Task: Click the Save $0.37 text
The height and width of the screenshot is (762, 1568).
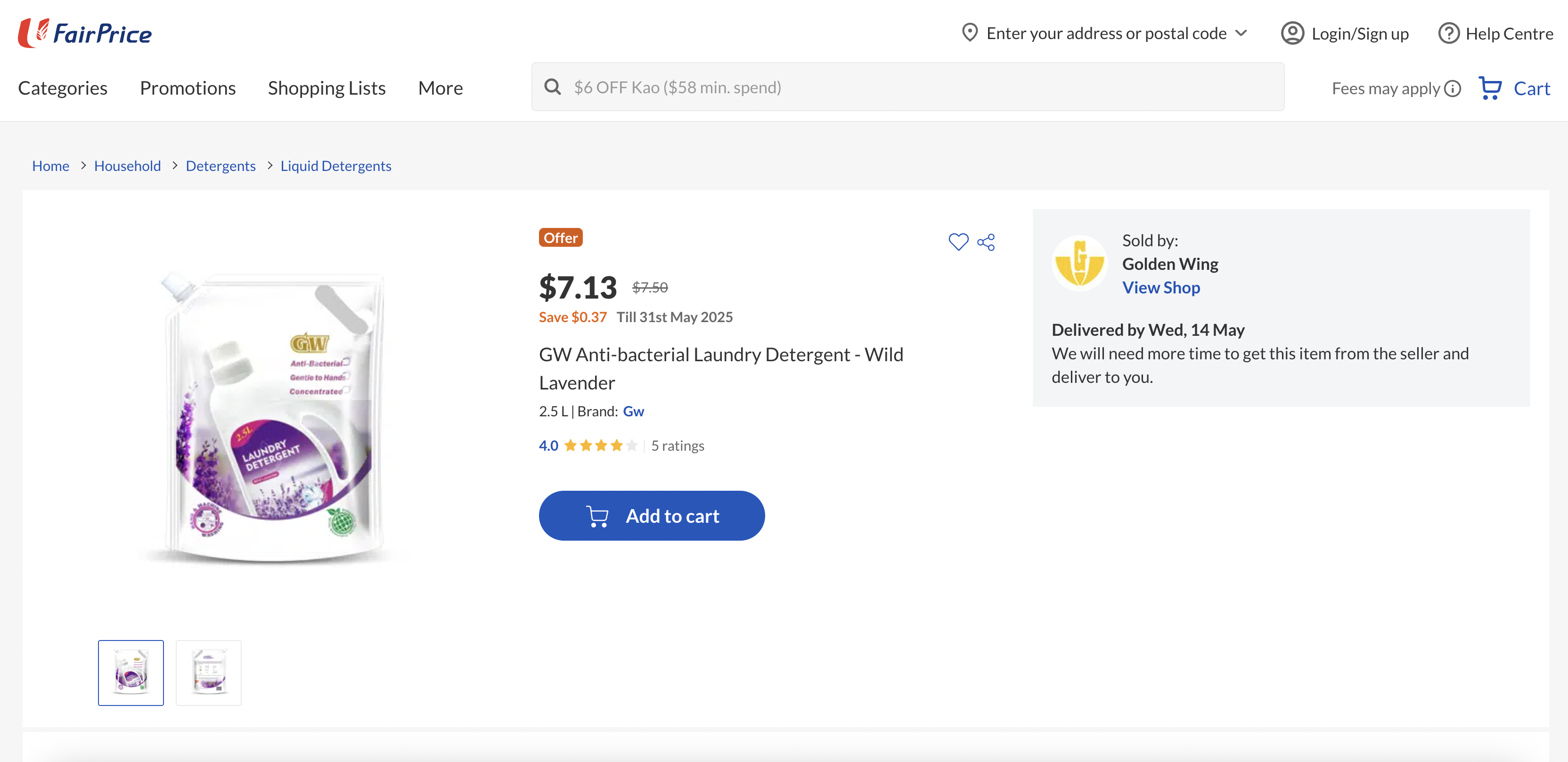Action: click(x=573, y=317)
